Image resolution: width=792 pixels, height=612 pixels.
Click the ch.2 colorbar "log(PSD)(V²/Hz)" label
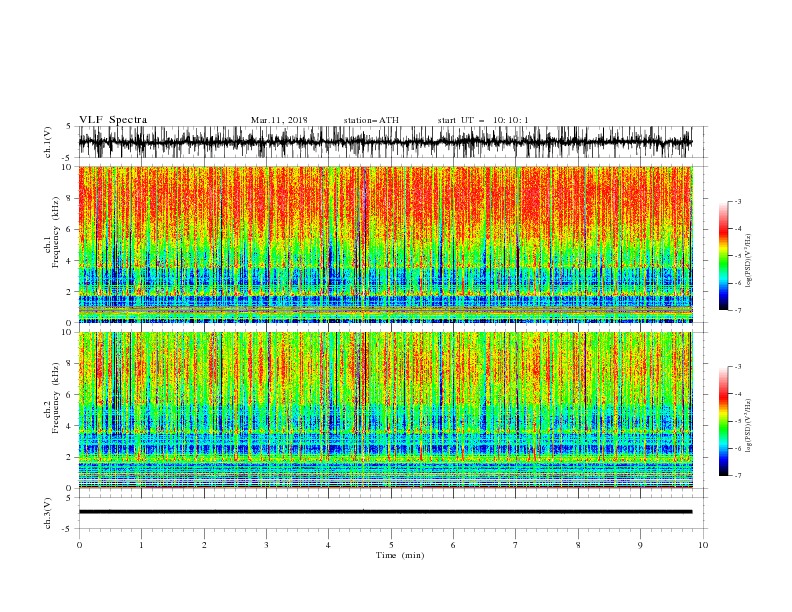pyautogui.click(x=748, y=426)
